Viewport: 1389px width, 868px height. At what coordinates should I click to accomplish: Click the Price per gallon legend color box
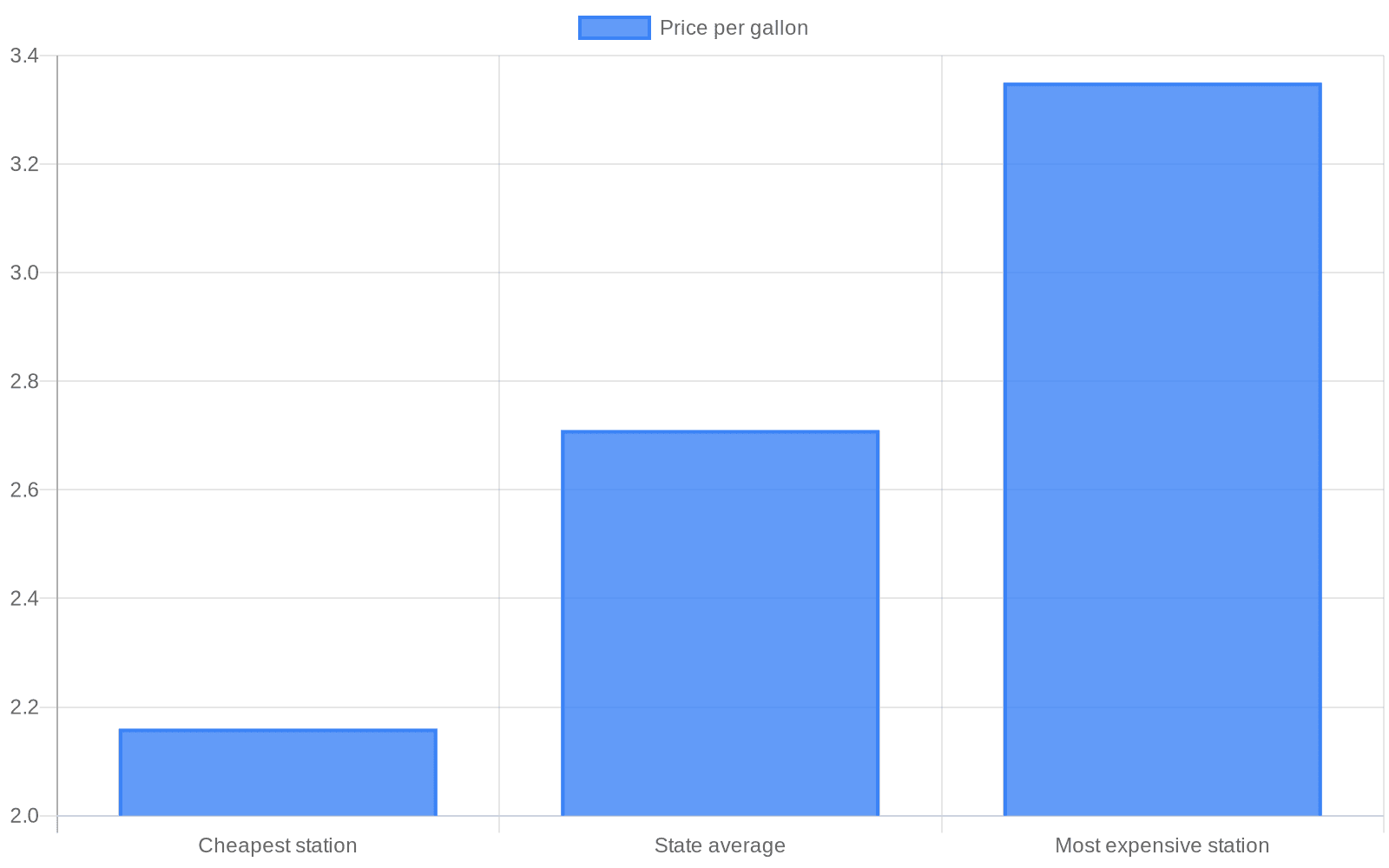coord(614,28)
